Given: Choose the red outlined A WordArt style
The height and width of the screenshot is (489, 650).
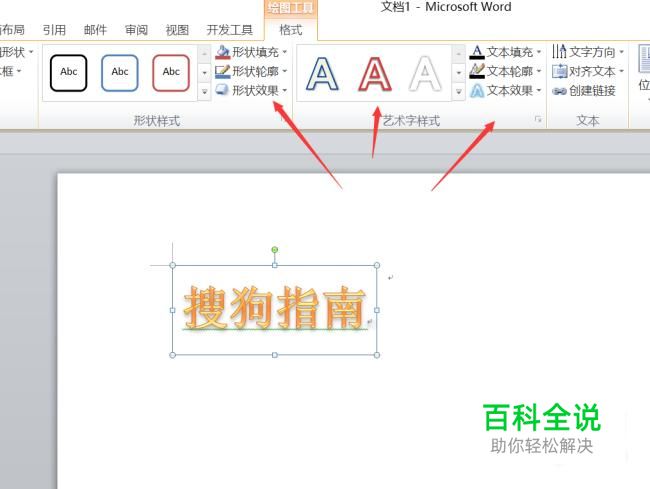Looking at the screenshot, I should point(374,74).
